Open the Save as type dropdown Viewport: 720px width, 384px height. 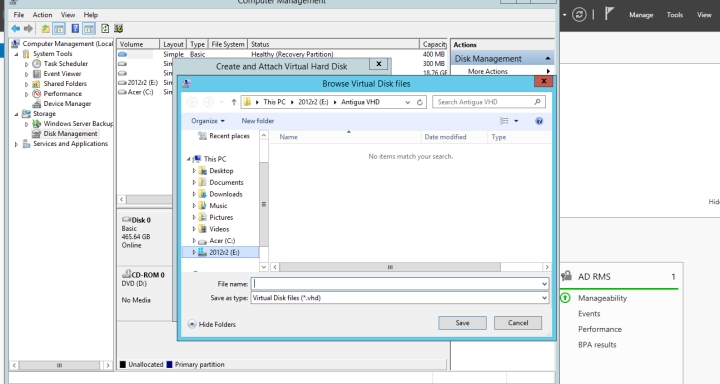(544, 298)
